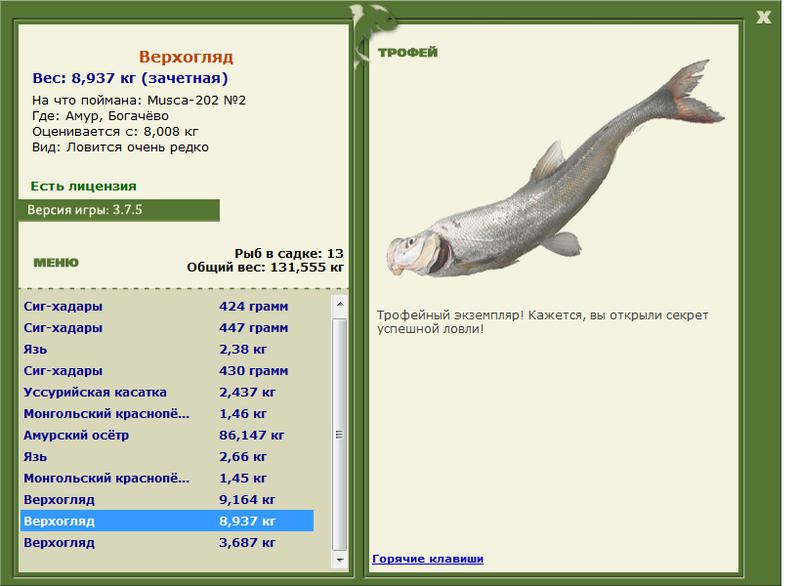
Task: Select Сиг-хадары 447 грамм entry
Action: pyautogui.click(x=167, y=328)
